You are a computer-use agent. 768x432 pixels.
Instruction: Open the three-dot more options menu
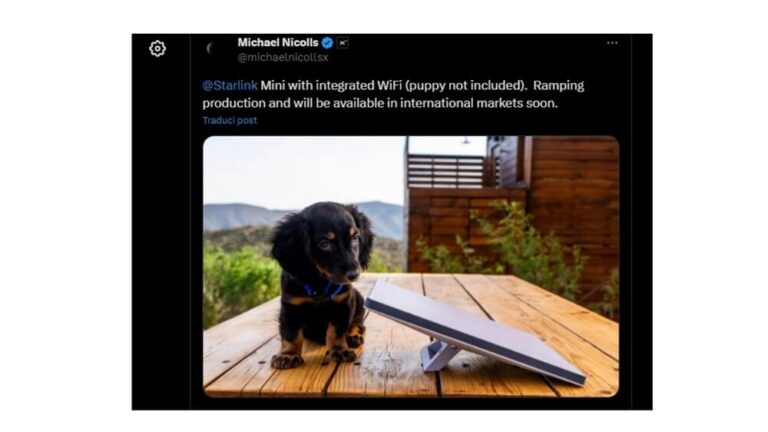612,43
